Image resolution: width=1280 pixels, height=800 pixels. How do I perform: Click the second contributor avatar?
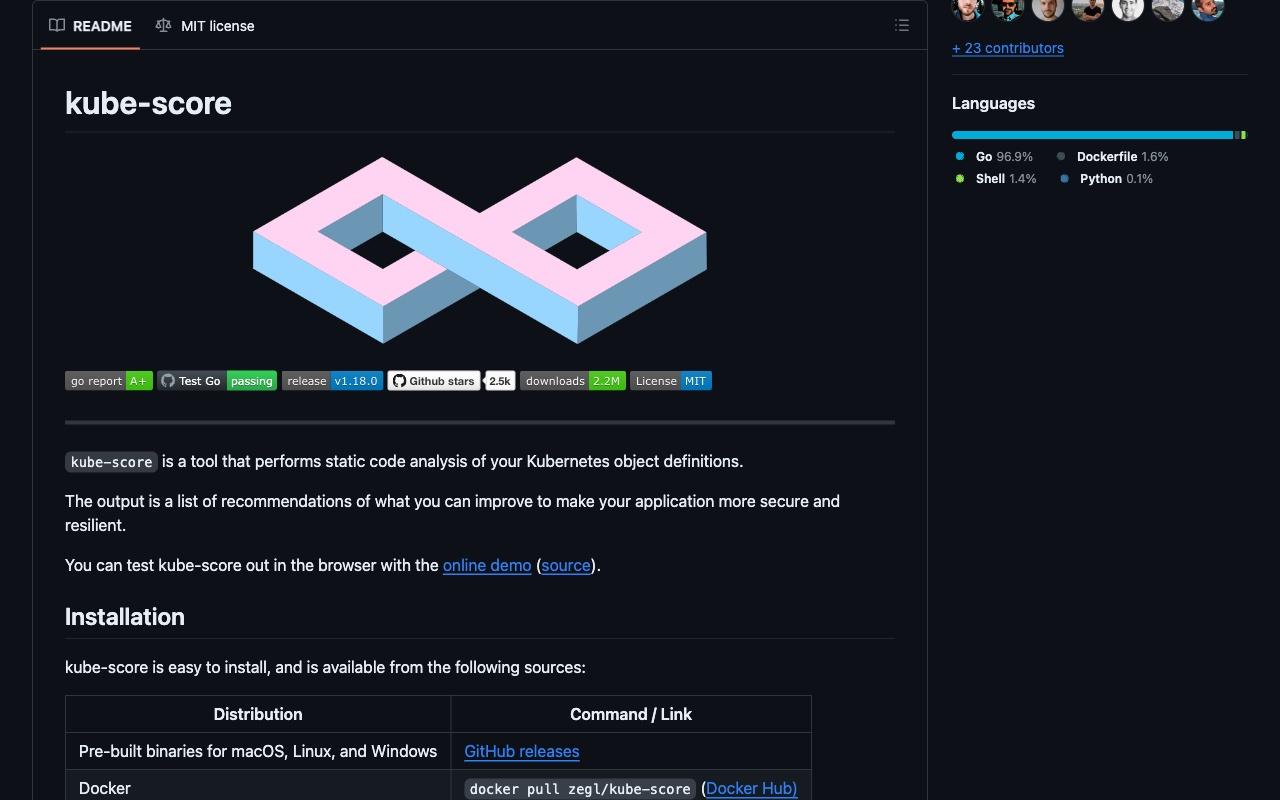[1008, 9]
